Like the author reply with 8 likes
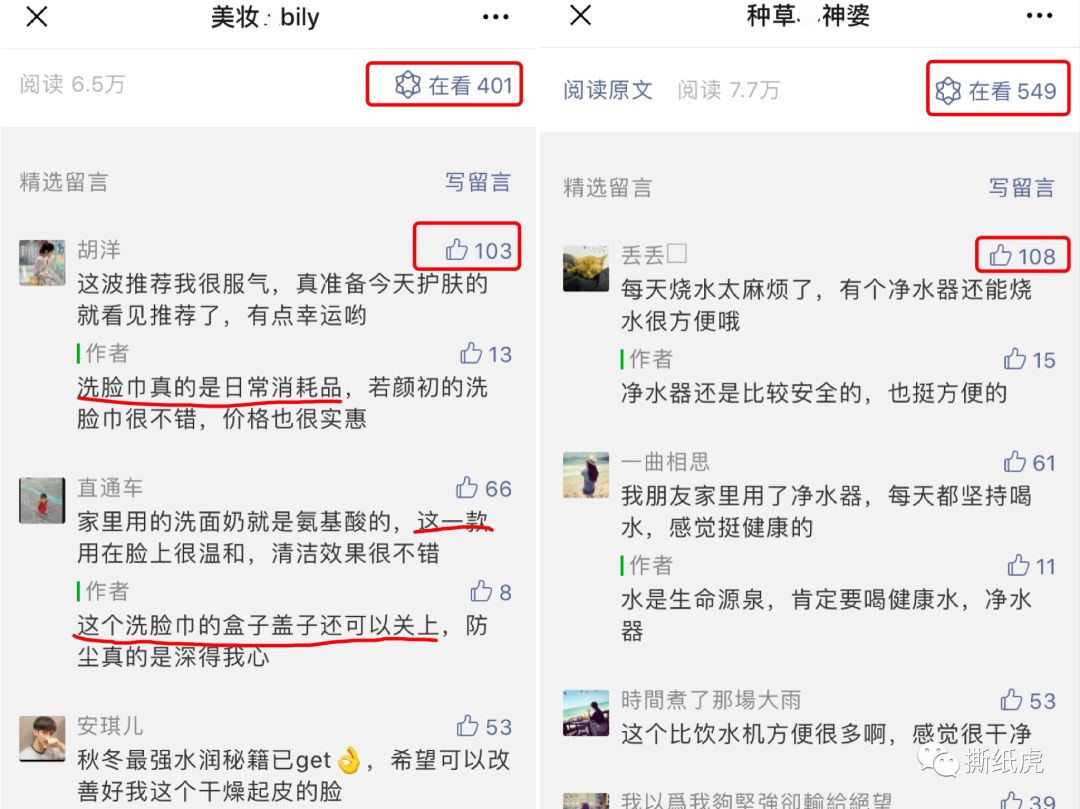 coord(490,591)
